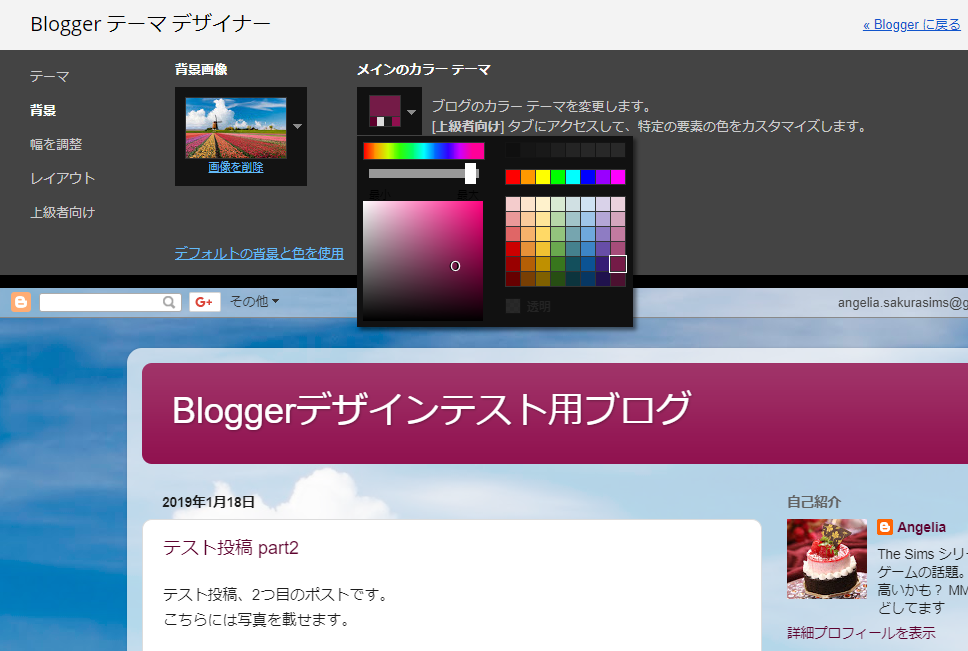Viewport: 968px width, 651px height.
Task: Click the cake profile photo
Action: (x=827, y=559)
